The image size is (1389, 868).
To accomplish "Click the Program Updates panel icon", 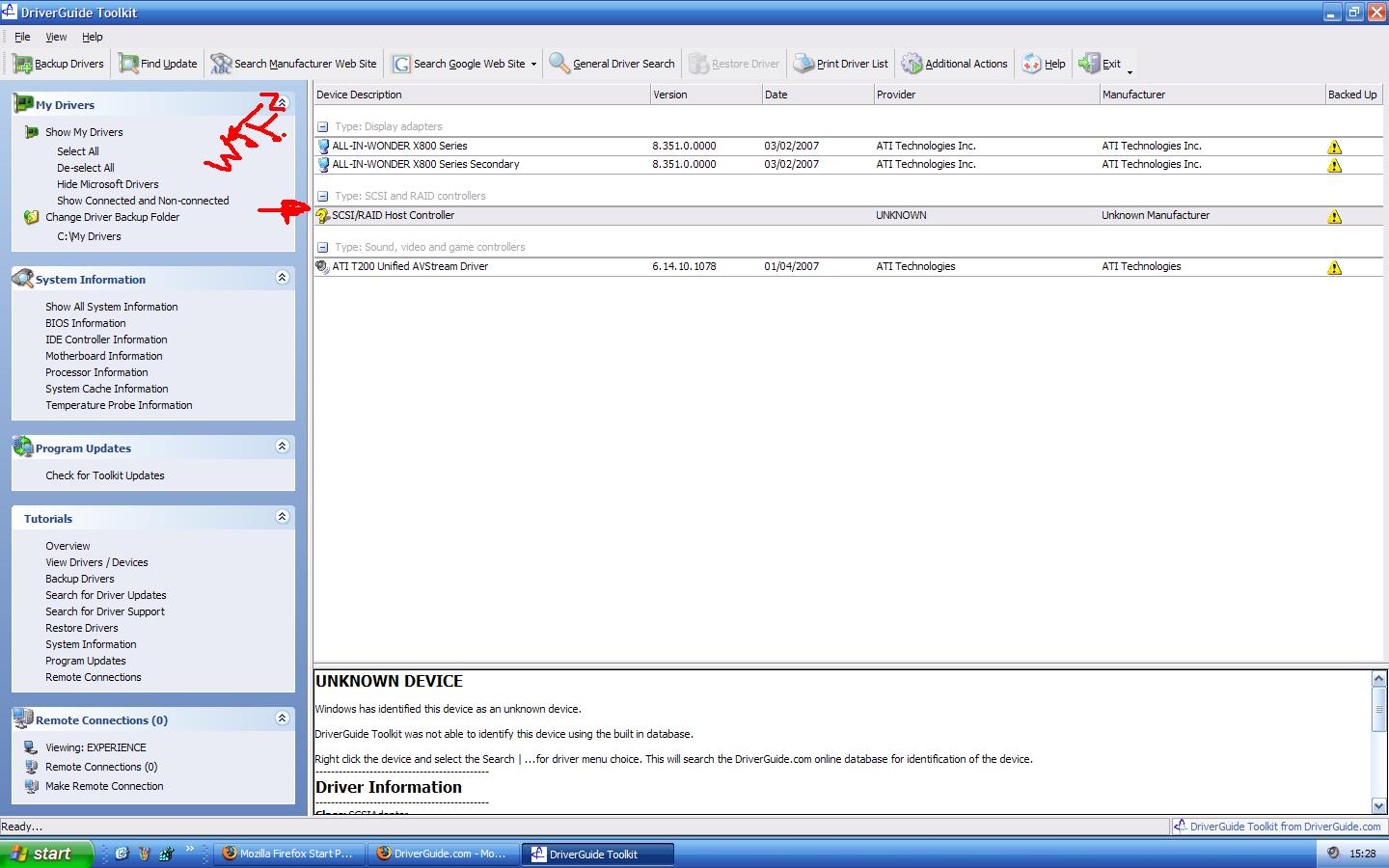I will coord(22,447).
